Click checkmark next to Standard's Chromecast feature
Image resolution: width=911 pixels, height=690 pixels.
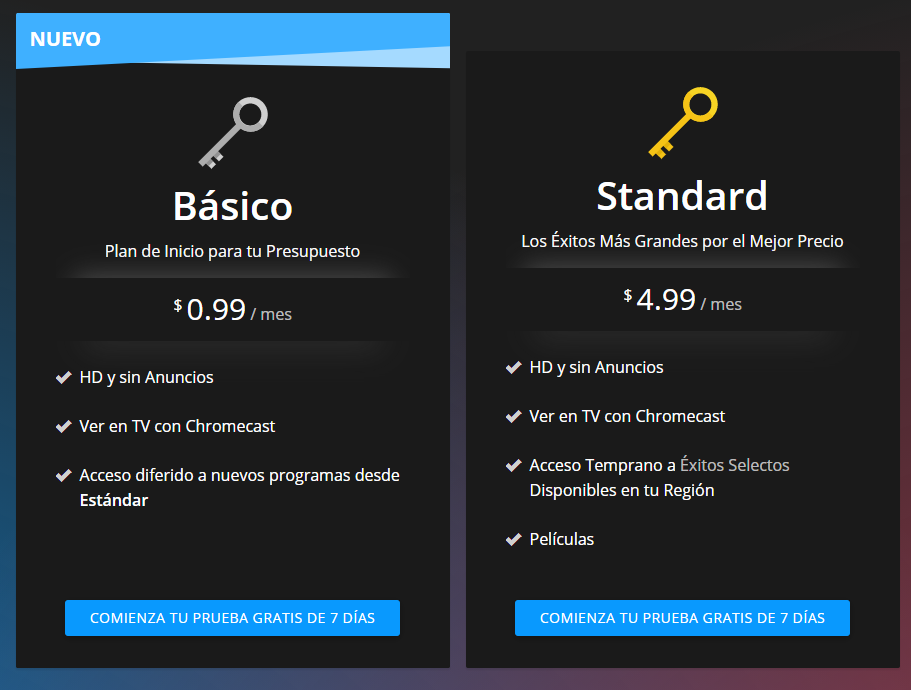[513, 416]
